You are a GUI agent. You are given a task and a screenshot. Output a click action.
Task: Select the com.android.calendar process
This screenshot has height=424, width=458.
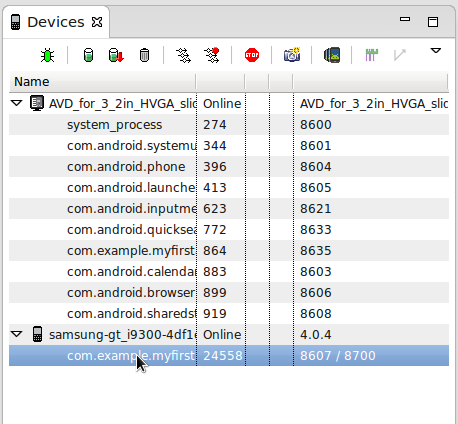pos(229,272)
